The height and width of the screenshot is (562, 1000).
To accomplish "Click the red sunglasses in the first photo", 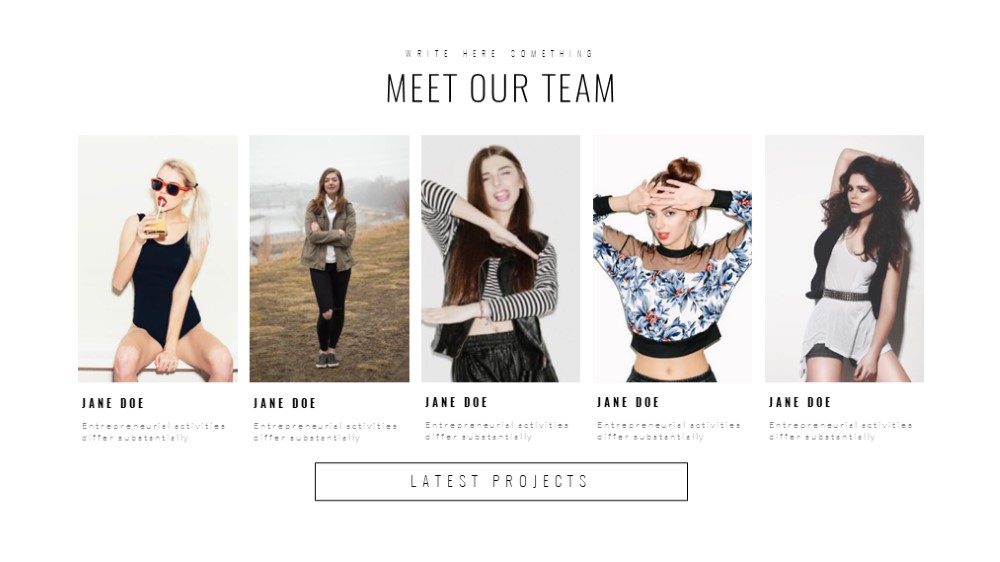I will tap(170, 186).
